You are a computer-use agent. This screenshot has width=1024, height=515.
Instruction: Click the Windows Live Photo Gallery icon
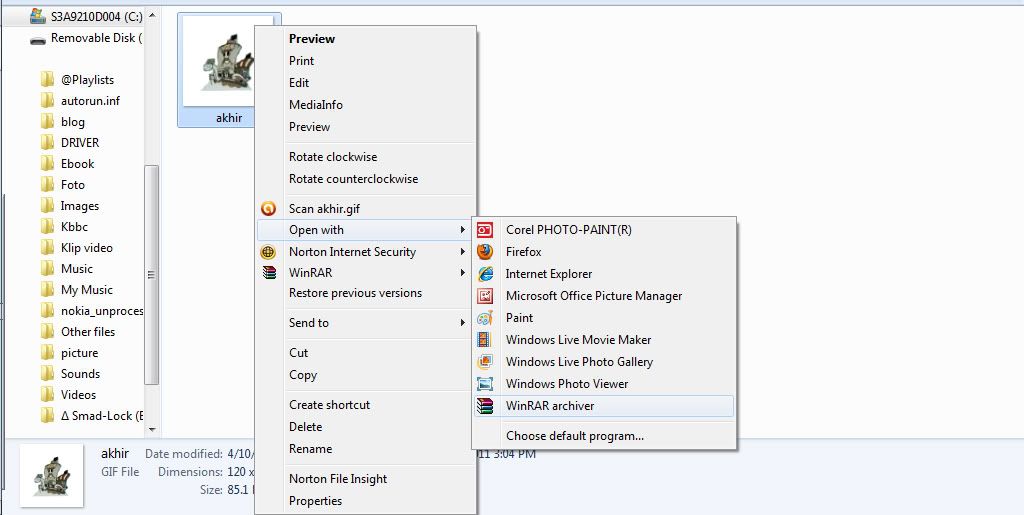point(485,362)
